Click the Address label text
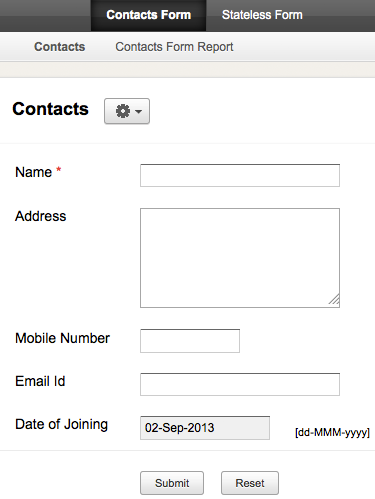 click(x=41, y=216)
